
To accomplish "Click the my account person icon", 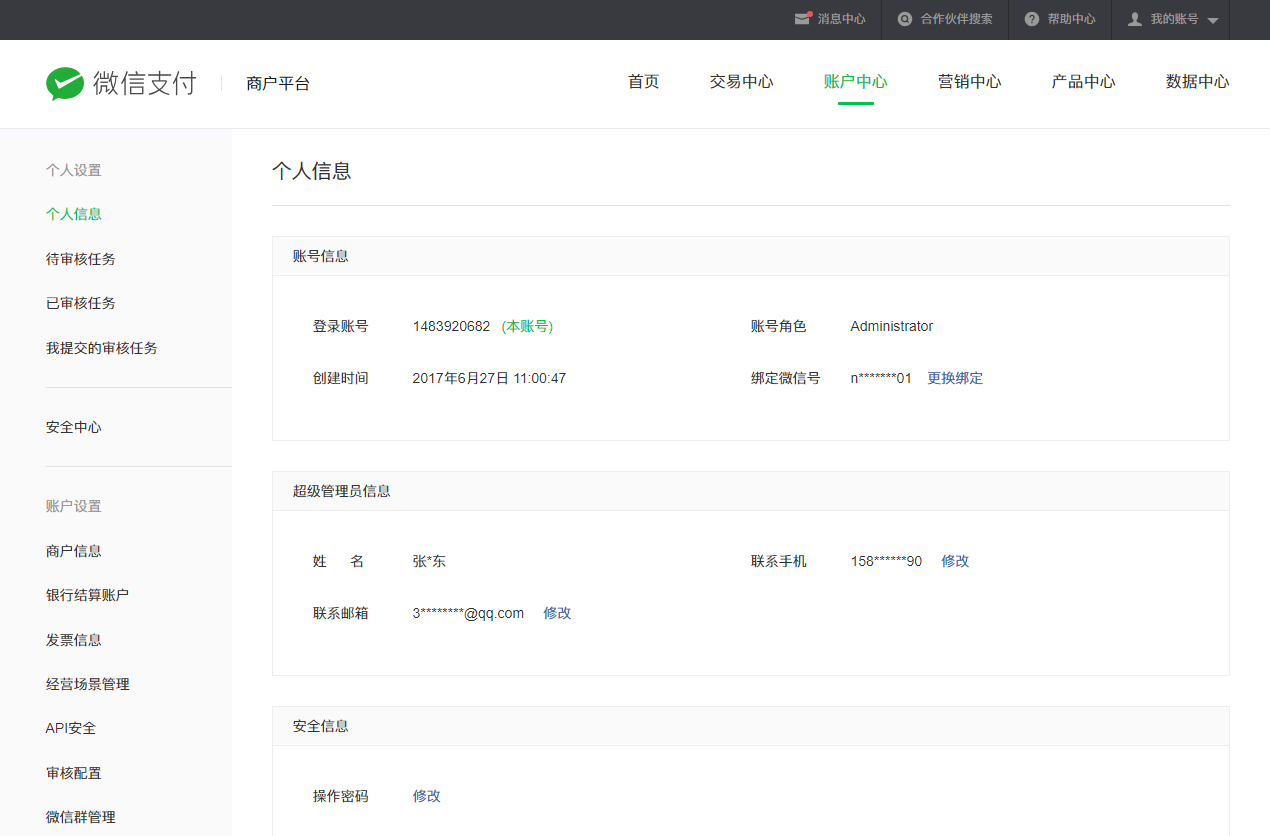I will [x=1135, y=19].
